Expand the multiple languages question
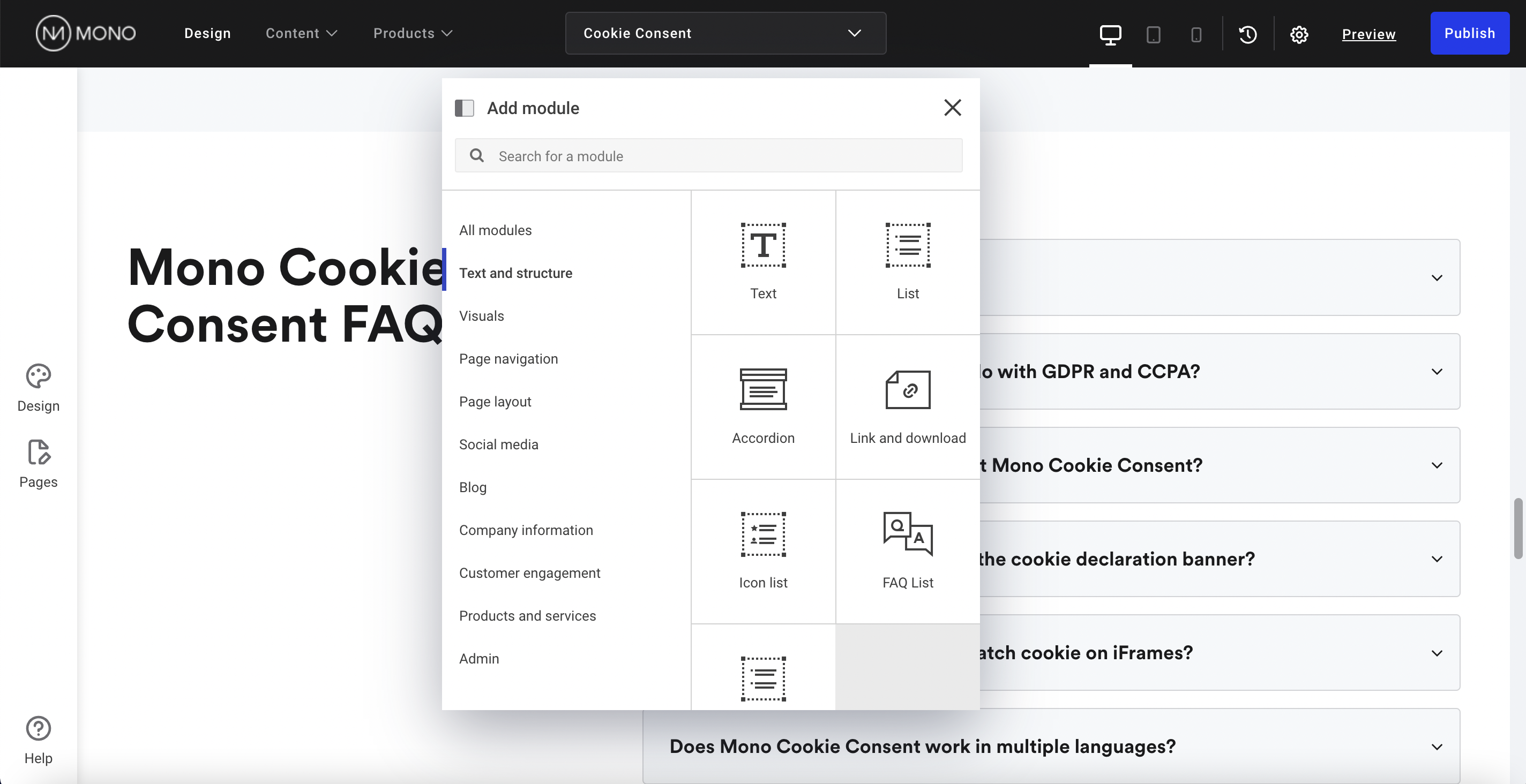The image size is (1526, 784). (1051, 746)
